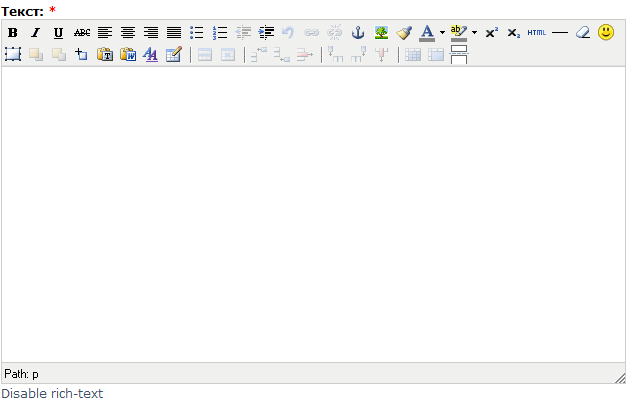This screenshot has height=407, width=632.
Task: Insert a numbered list
Action: (220, 32)
